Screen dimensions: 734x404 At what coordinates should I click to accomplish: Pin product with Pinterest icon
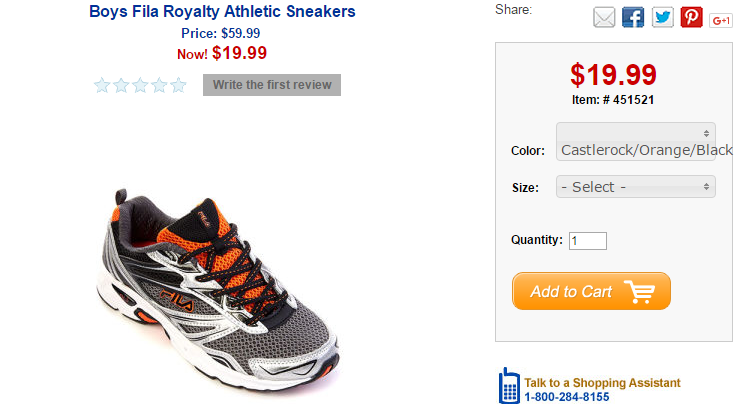pyautogui.click(x=691, y=18)
